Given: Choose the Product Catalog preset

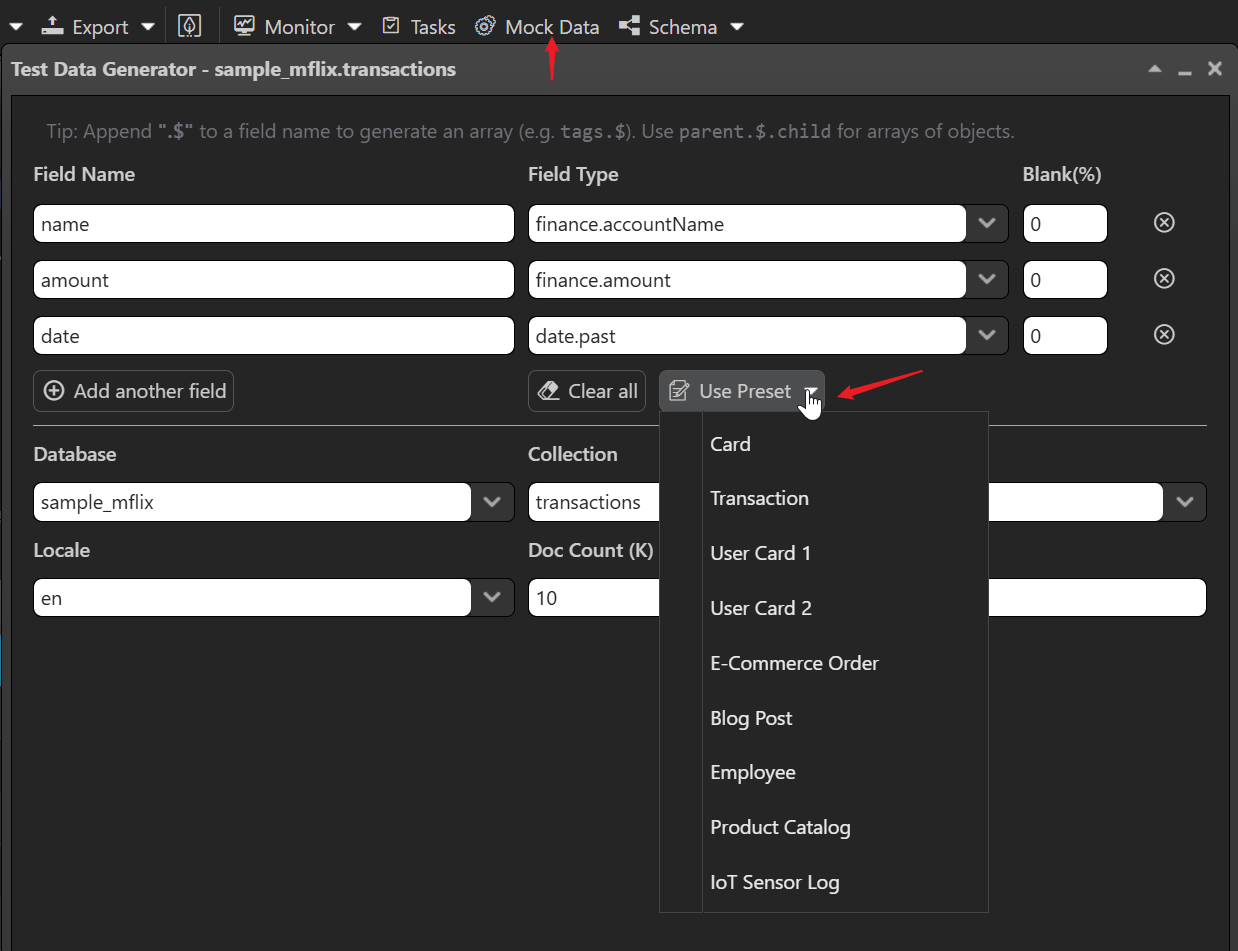Looking at the screenshot, I should 823,827.
